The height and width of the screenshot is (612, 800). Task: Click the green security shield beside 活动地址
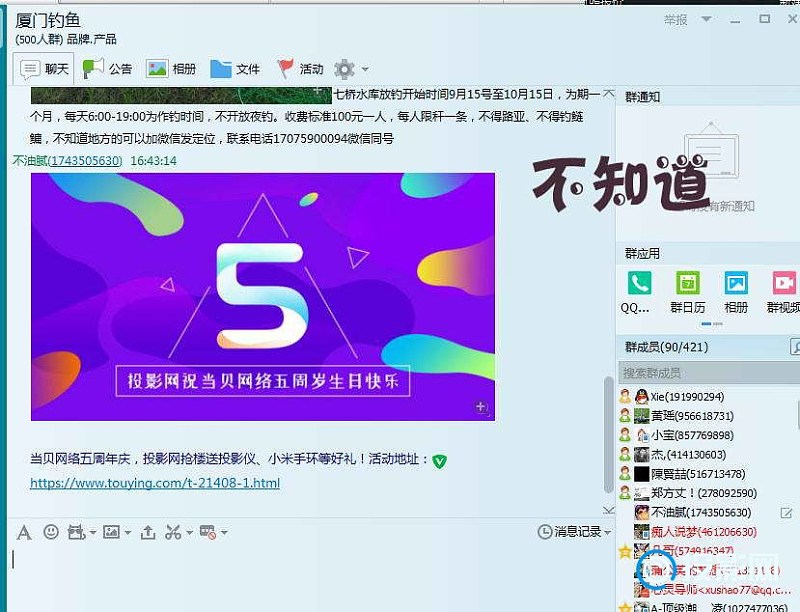[439, 461]
